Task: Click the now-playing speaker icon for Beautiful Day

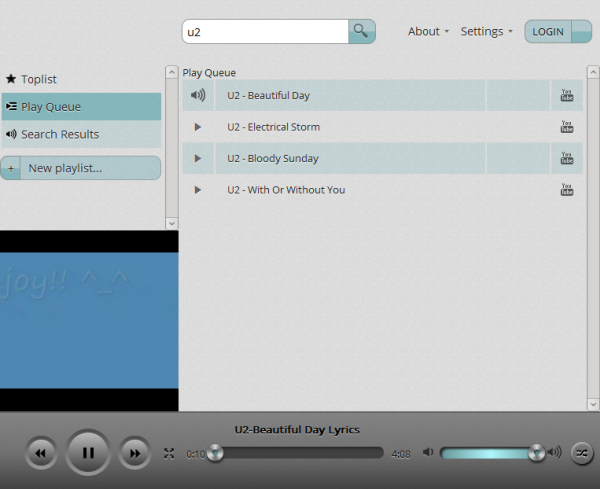Action: [x=198, y=95]
